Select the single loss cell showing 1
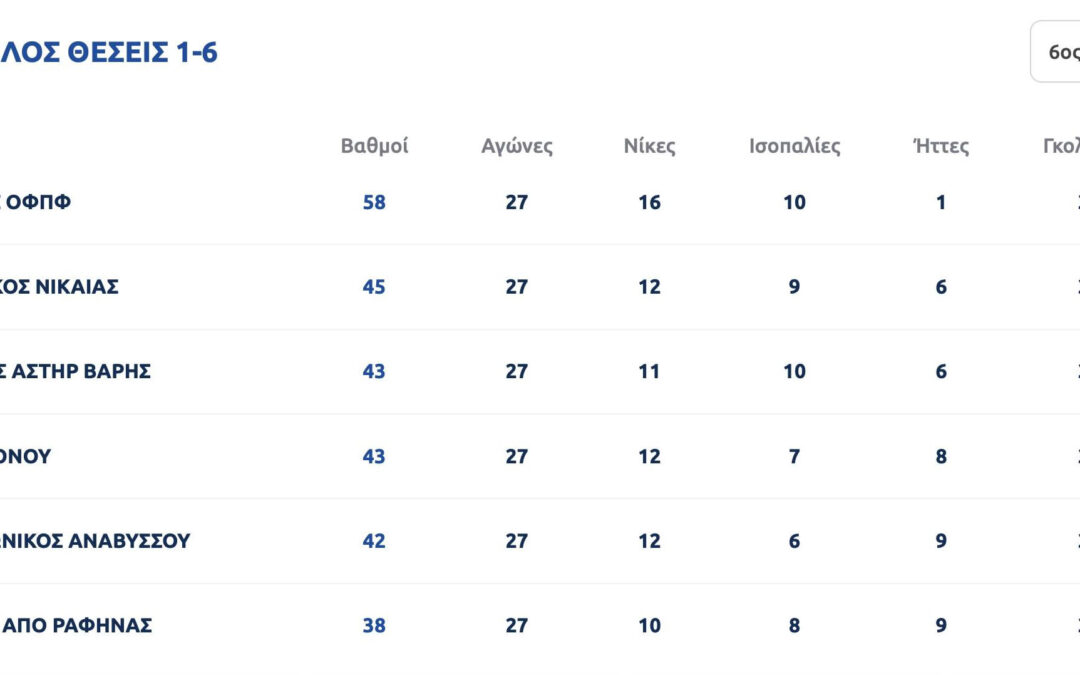The image size is (1080, 675). (941, 202)
